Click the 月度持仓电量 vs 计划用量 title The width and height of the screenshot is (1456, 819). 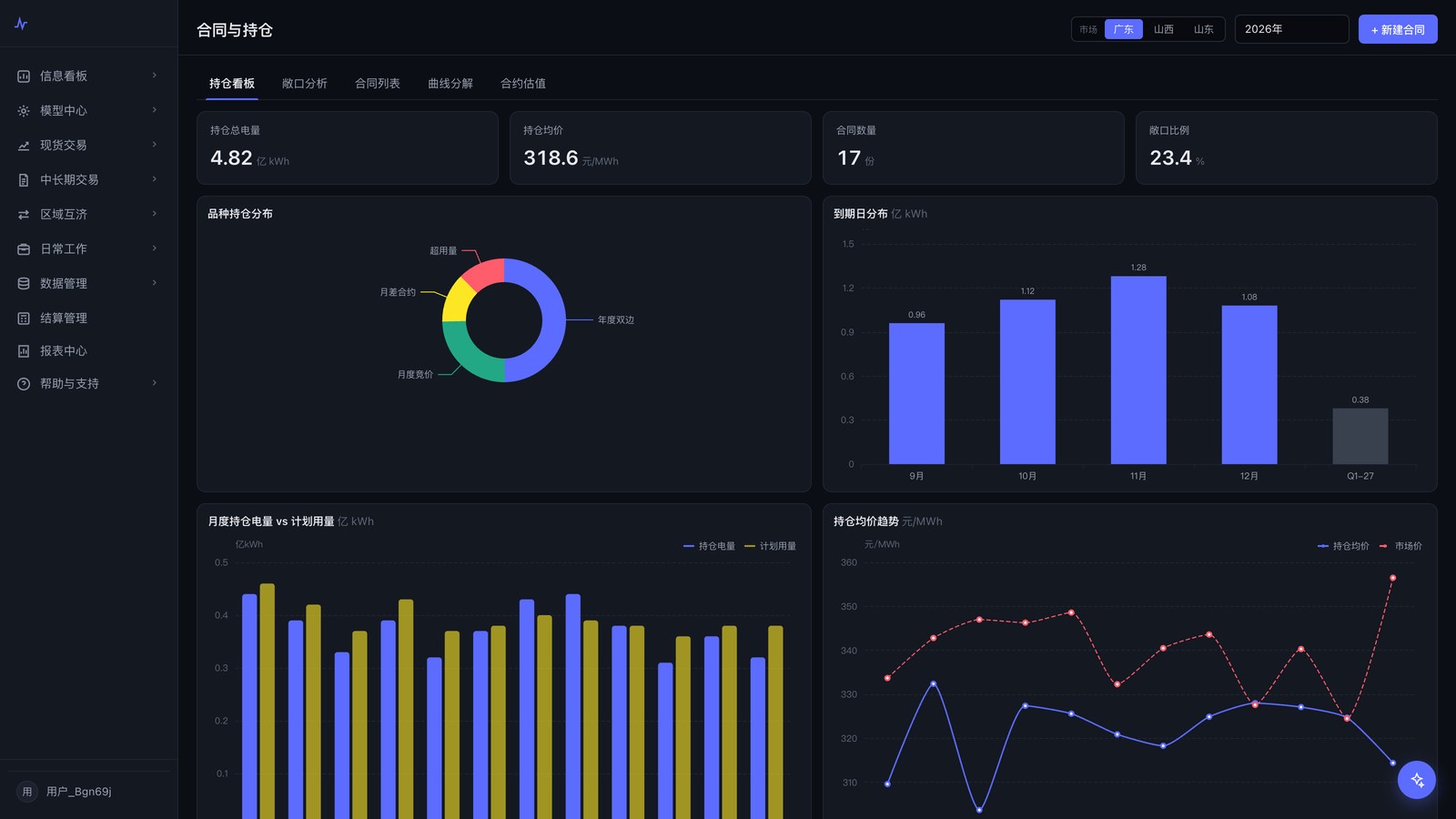pos(271,521)
